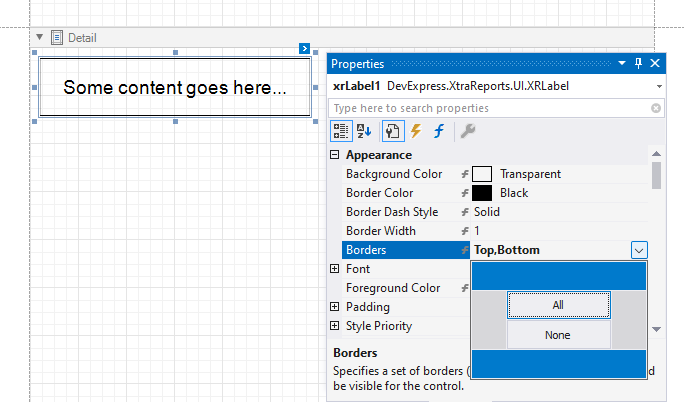The image size is (684, 402).
Task: Click the wrench settings icon
Action: pyautogui.click(x=468, y=131)
